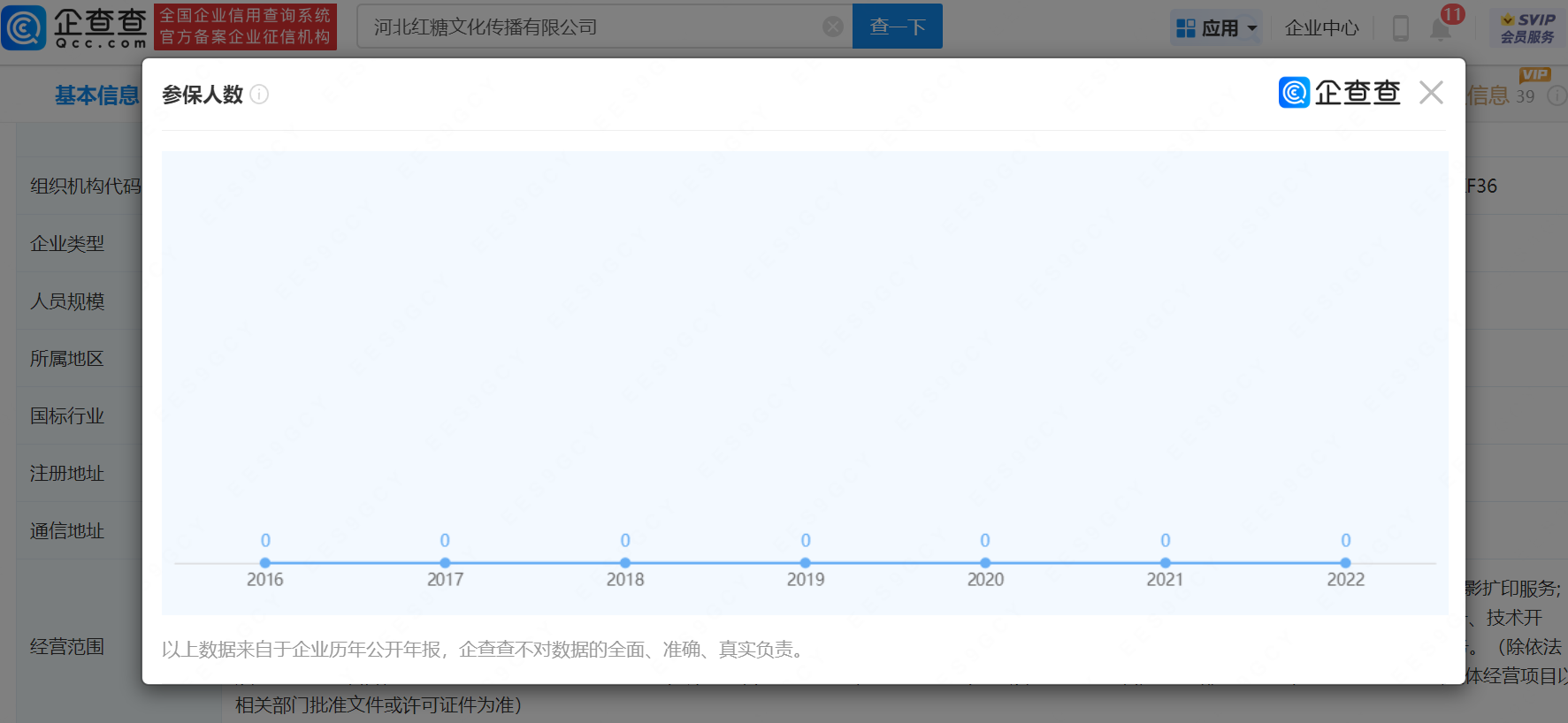1568x723 pixels.
Task: Open the 应用 dropdown menu
Action: (x=1216, y=28)
